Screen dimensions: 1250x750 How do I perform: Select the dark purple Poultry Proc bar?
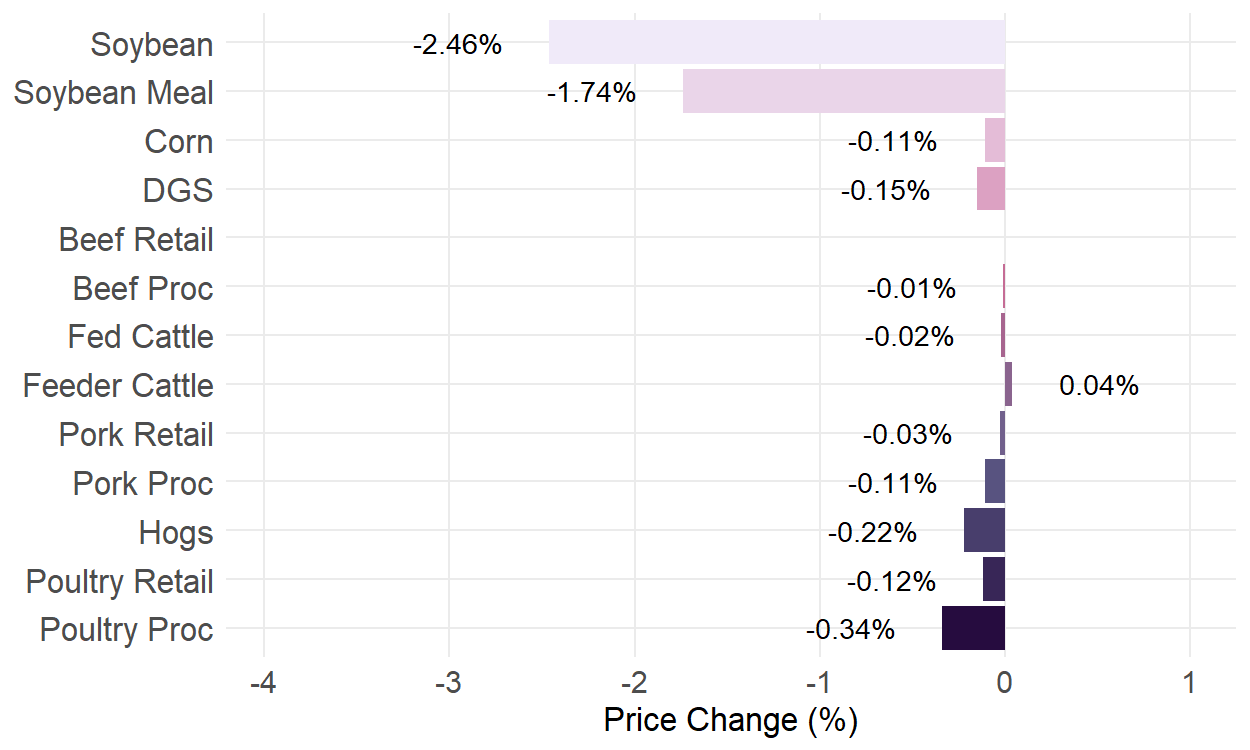pos(973,628)
